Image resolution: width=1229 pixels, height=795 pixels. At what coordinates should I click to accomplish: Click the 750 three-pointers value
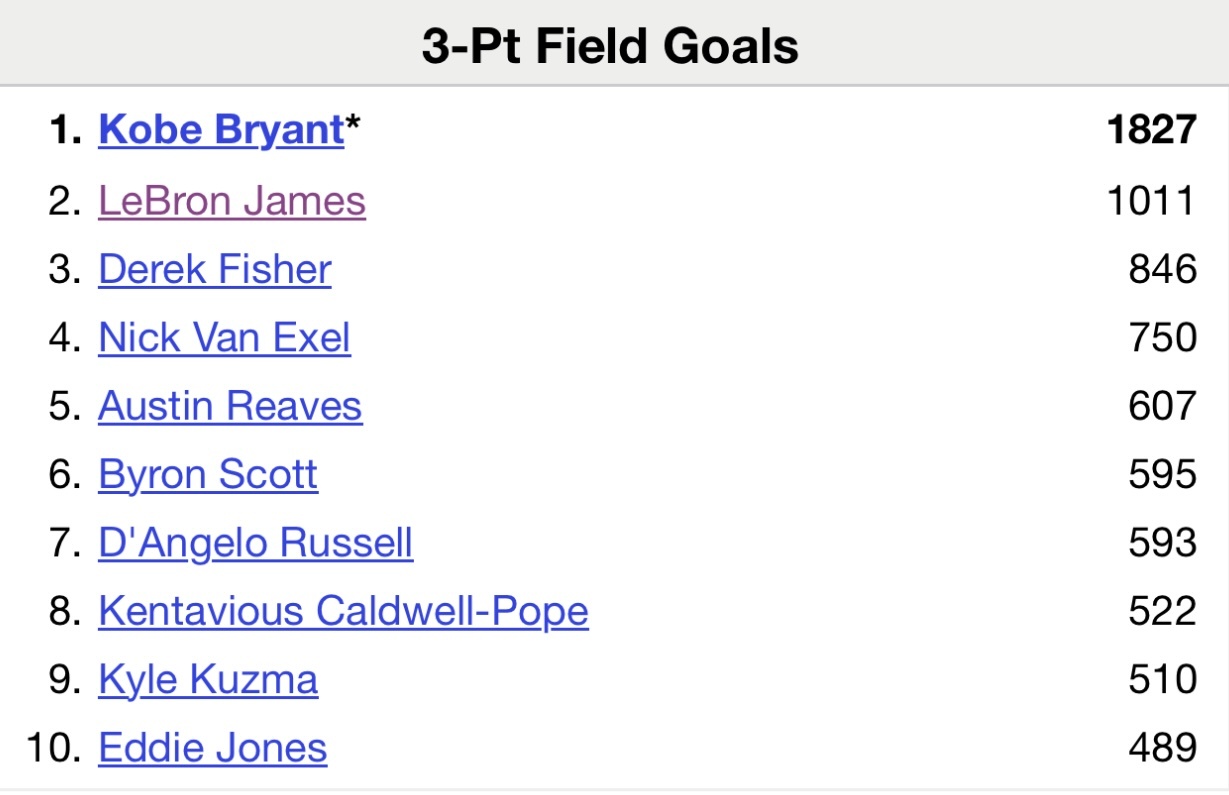[1162, 338]
